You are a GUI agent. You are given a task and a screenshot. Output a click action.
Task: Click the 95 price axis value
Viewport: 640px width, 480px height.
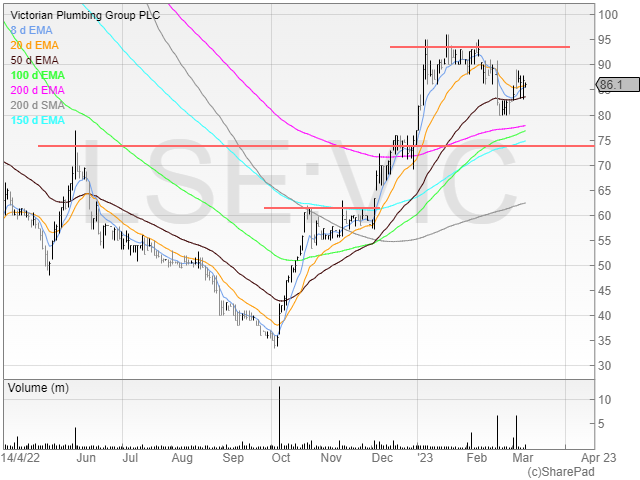[604, 40]
